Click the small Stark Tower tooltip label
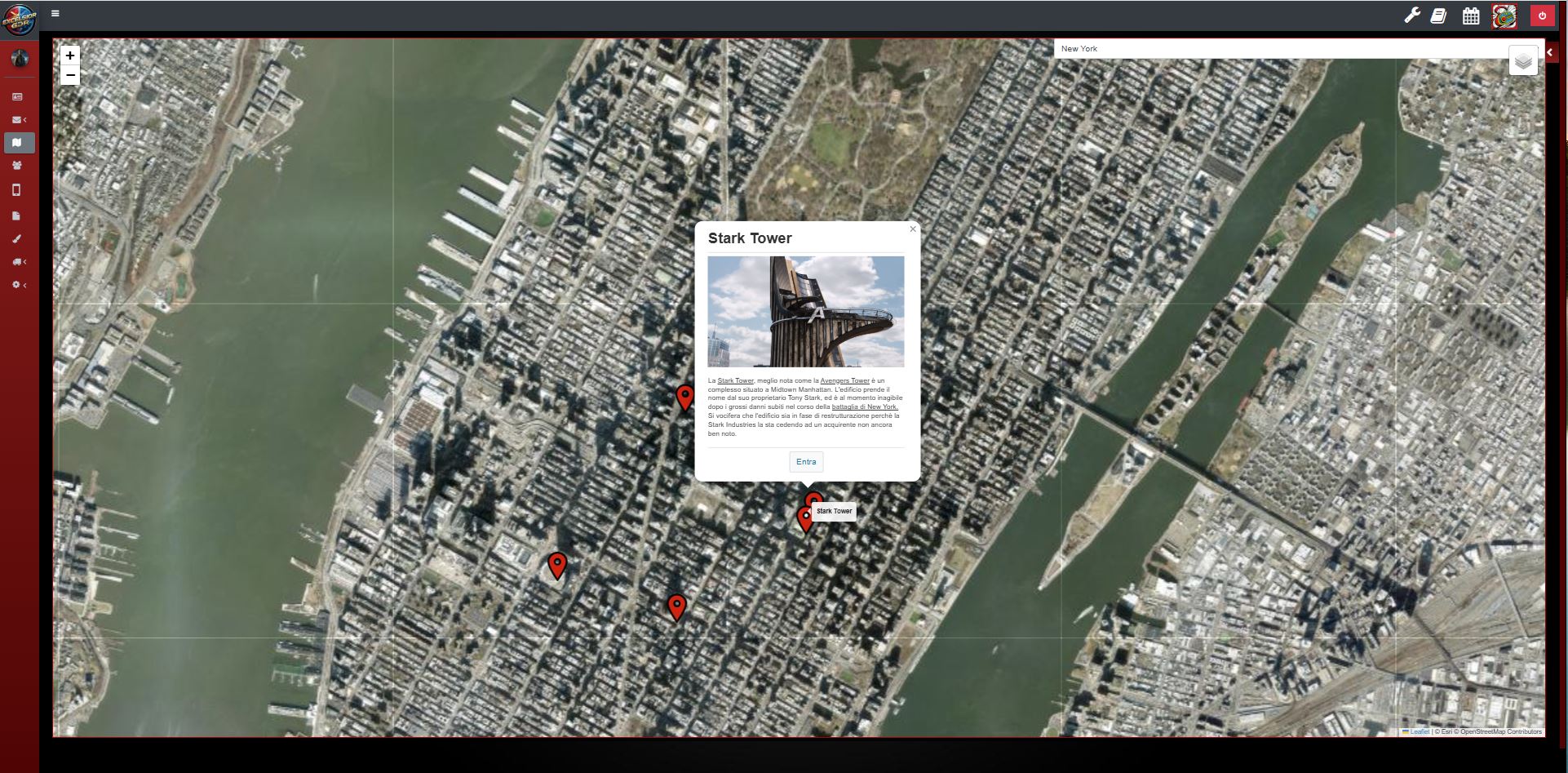This screenshot has width=1568, height=773. click(x=834, y=511)
